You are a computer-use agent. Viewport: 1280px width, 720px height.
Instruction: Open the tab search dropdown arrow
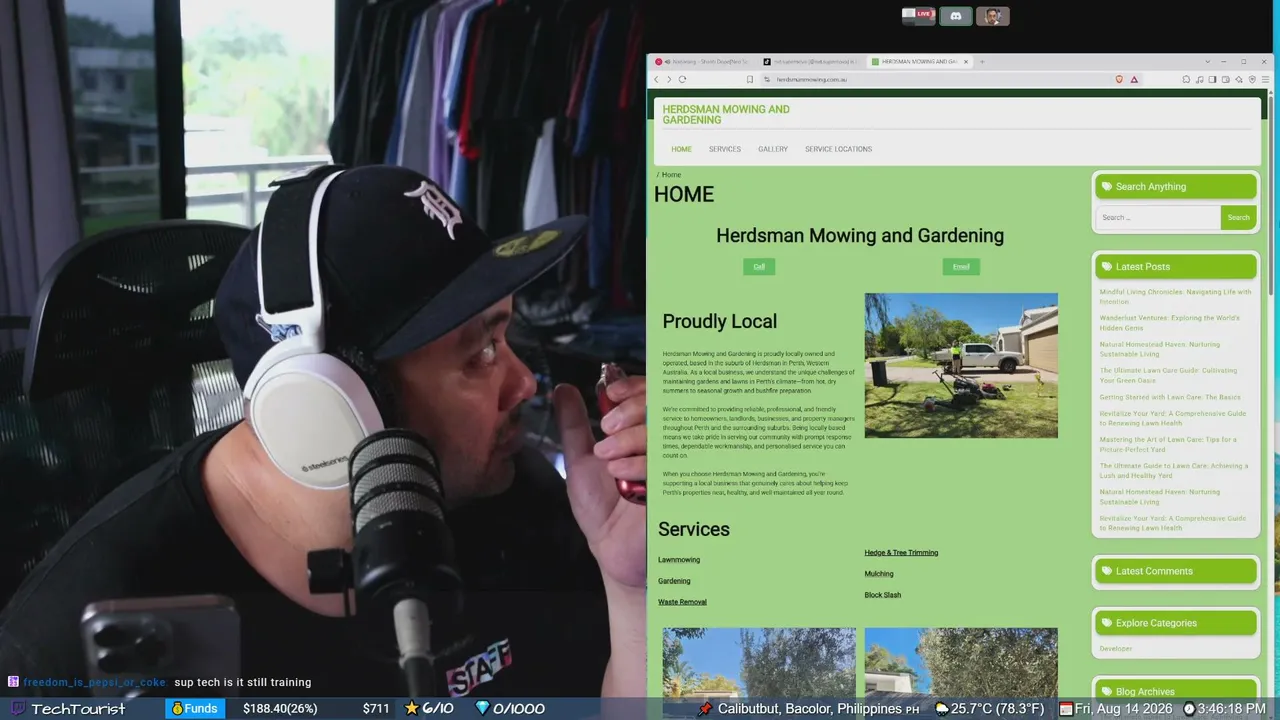[x=1207, y=62]
